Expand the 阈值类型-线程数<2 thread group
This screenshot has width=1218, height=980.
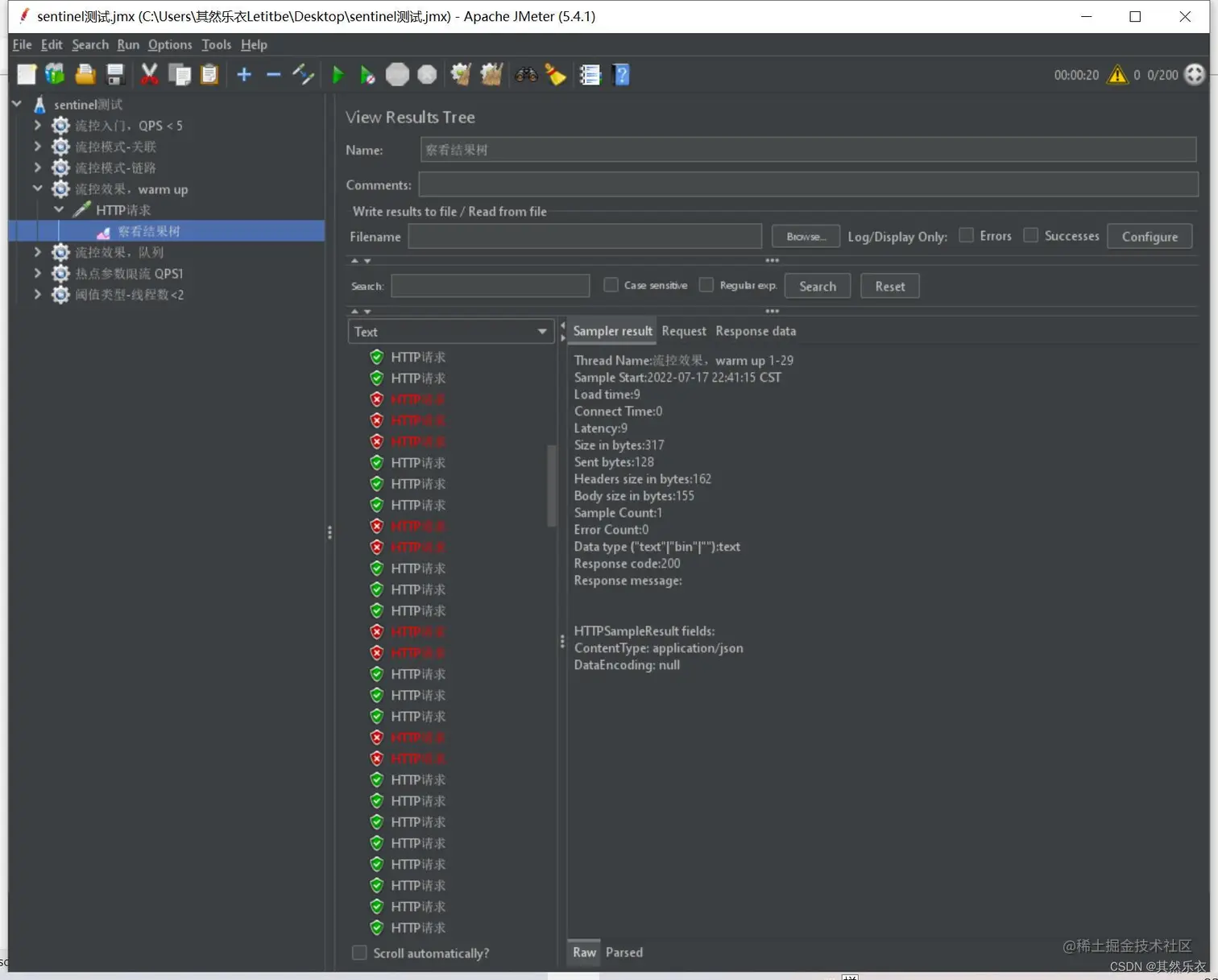tap(37, 294)
